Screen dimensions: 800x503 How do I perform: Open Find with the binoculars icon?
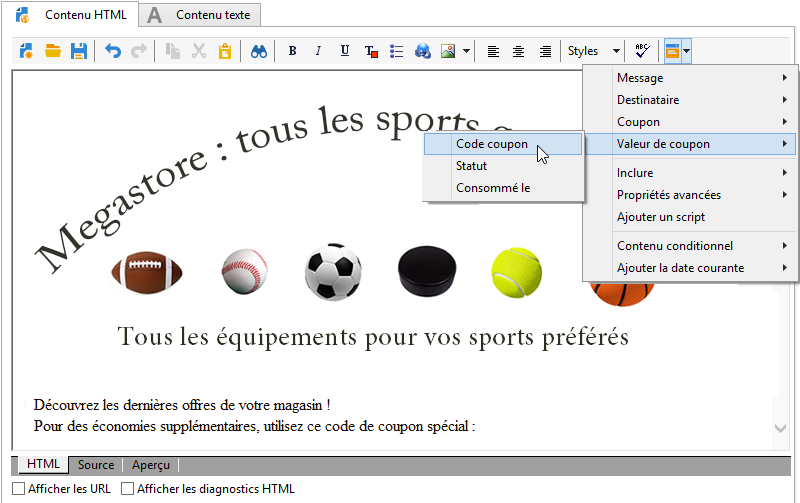(x=259, y=51)
